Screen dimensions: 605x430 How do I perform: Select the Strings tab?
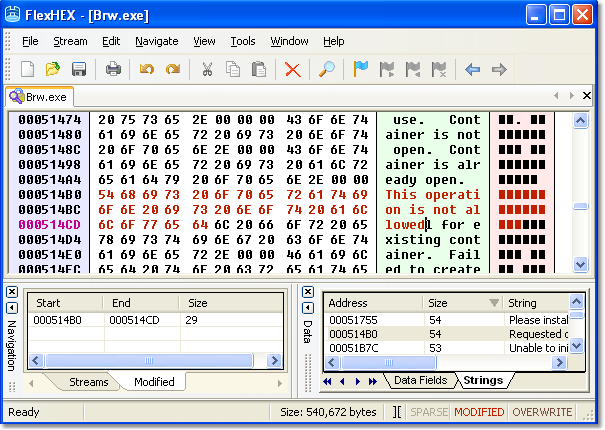(x=483, y=380)
